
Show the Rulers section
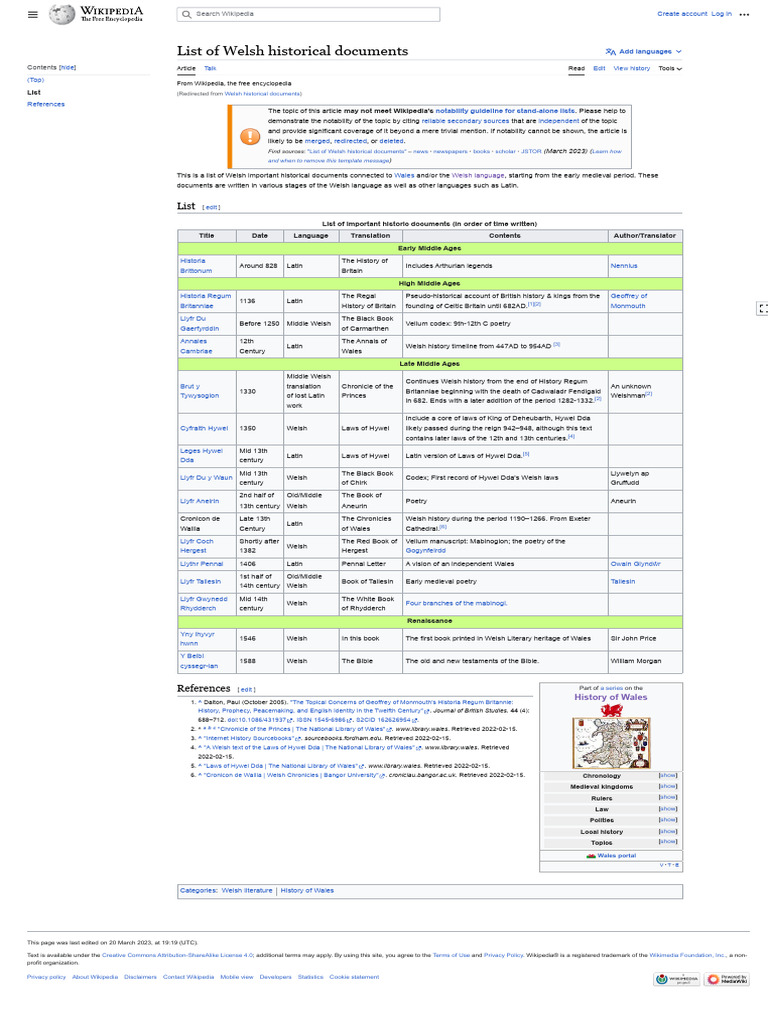pos(667,797)
